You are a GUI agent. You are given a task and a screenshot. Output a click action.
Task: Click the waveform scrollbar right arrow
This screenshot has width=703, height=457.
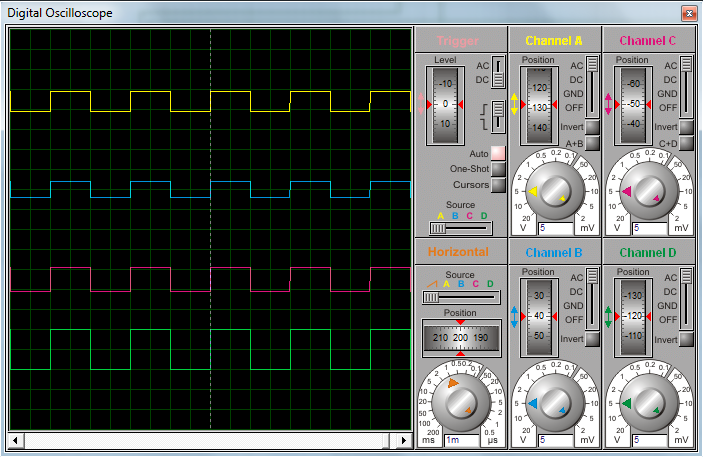click(x=404, y=440)
